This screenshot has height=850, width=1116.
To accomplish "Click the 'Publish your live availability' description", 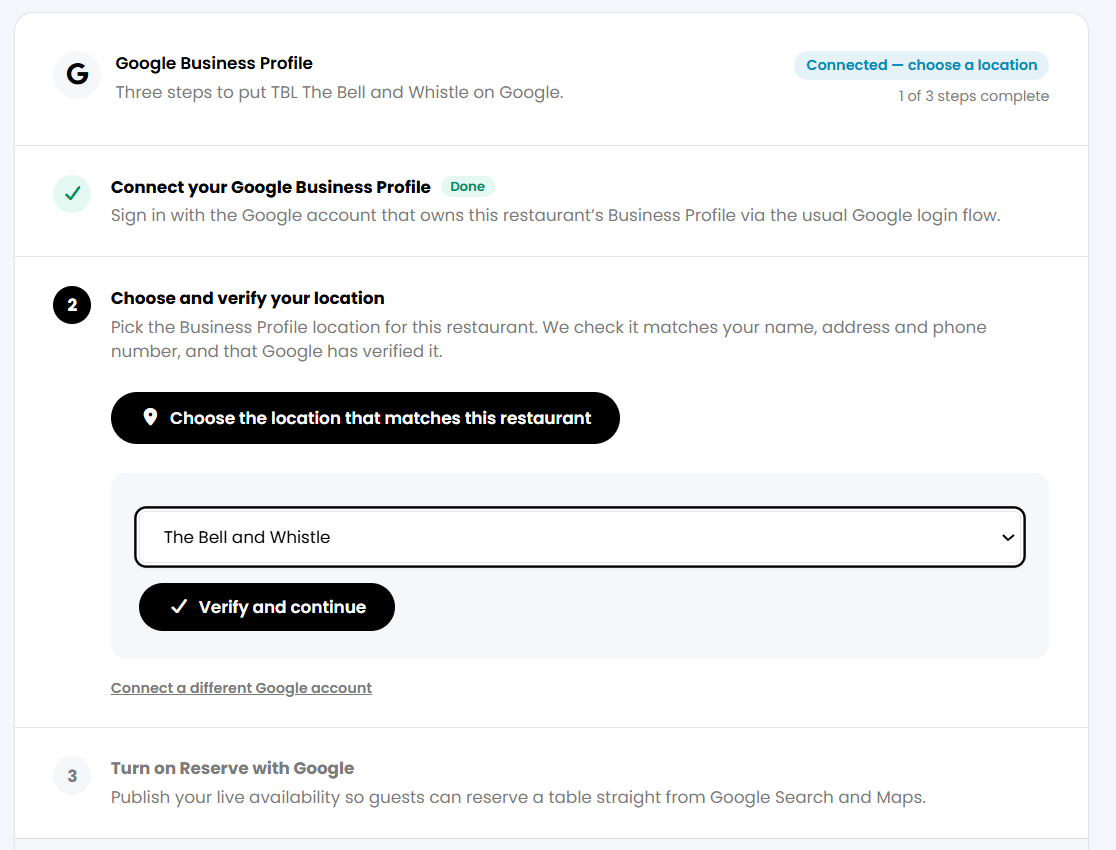I will (518, 797).
